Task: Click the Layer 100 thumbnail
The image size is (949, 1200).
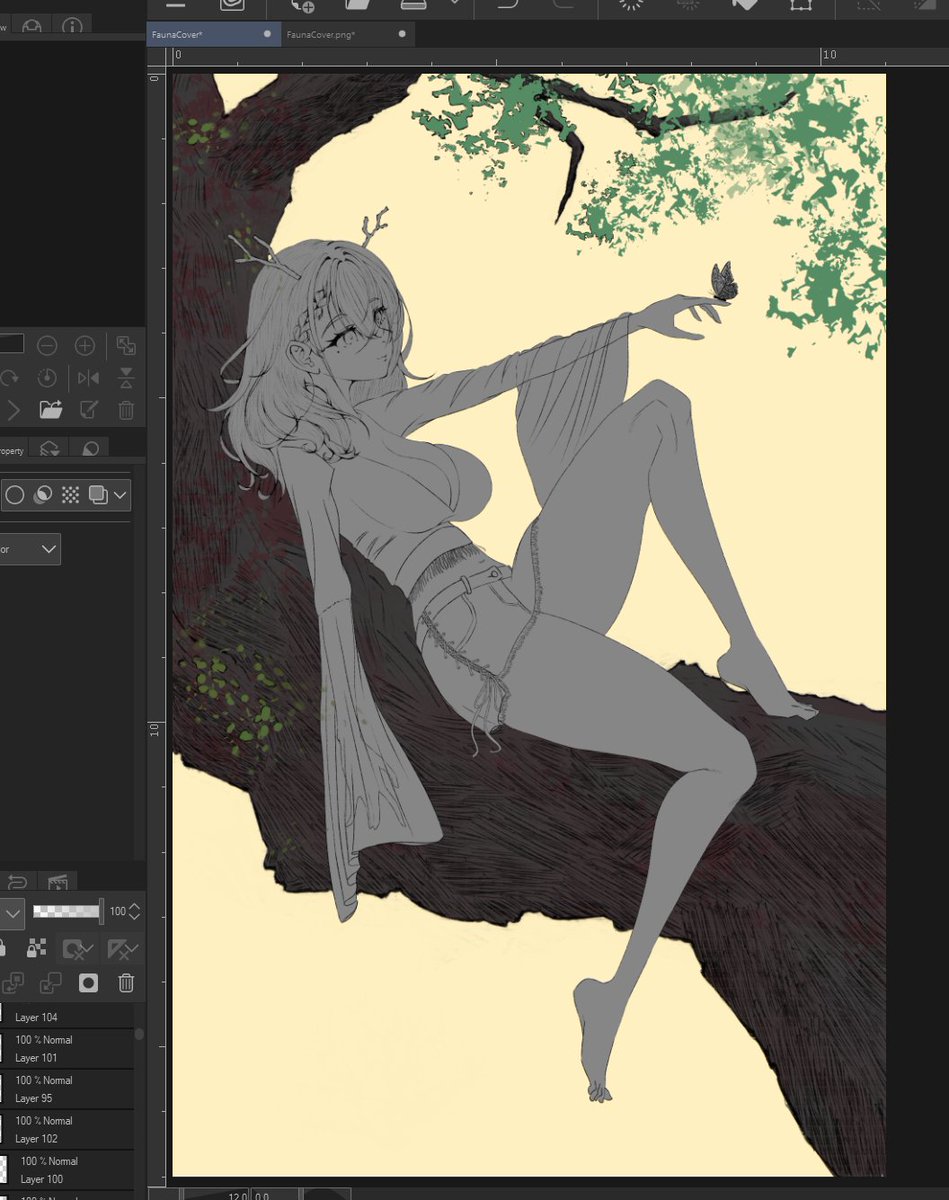Action: pyautogui.click(x=3, y=1170)
